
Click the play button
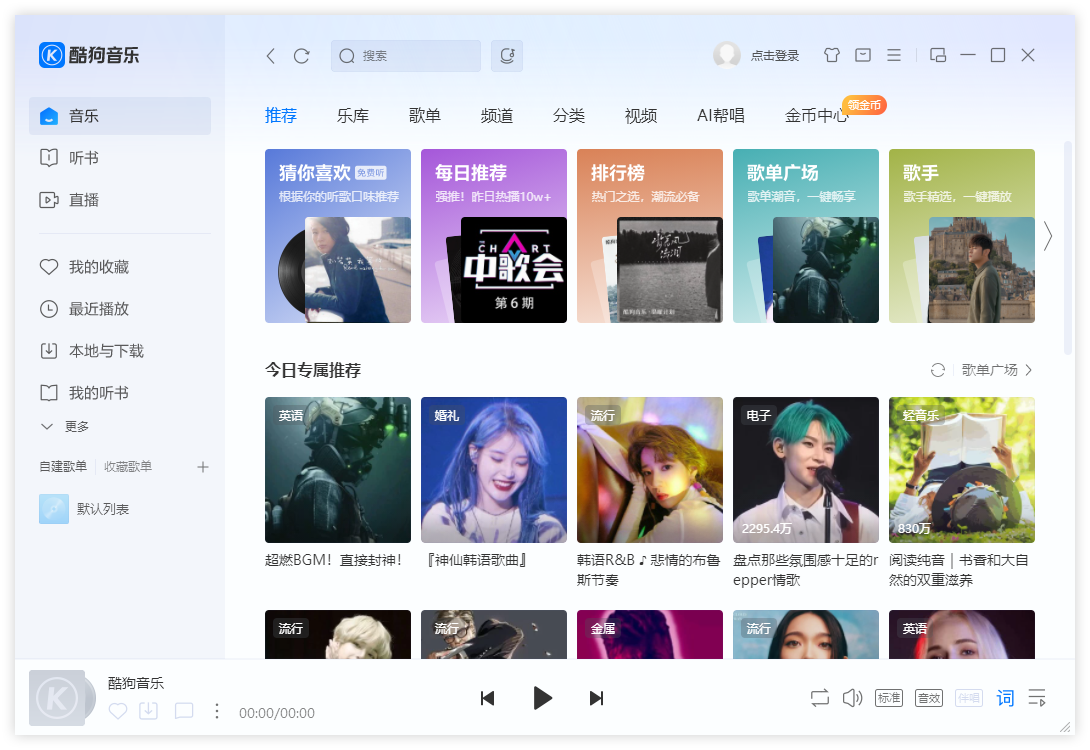(x=542, y=698)
